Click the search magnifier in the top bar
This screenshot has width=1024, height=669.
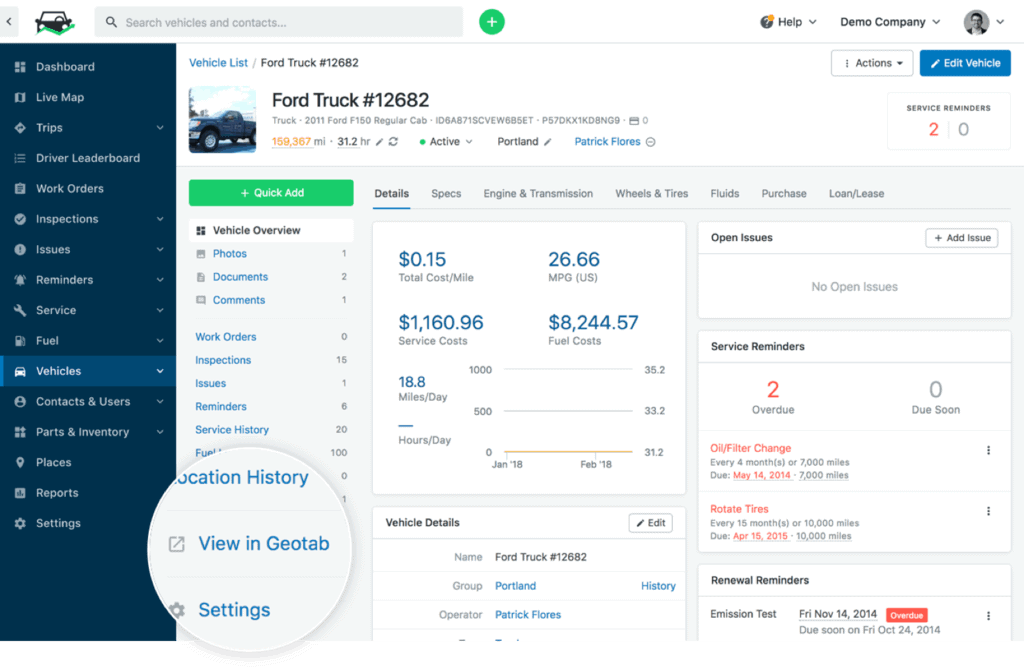coord(109,21)
